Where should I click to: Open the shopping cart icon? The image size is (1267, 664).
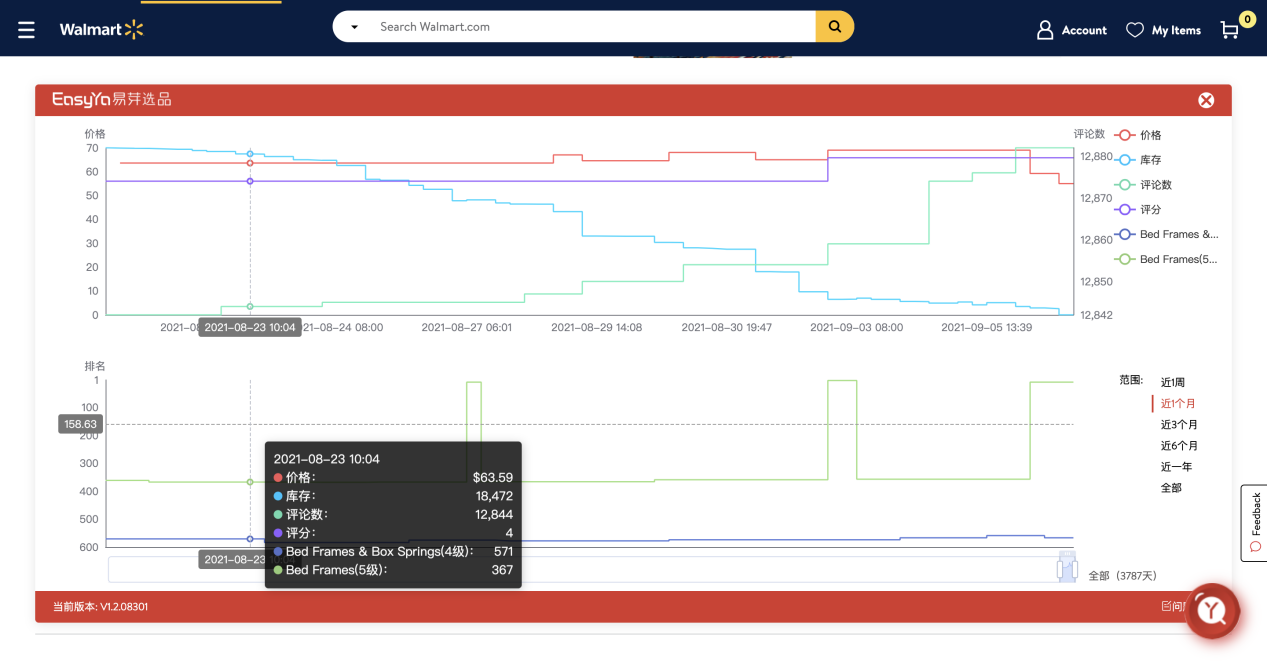click(x=1230, y=30)
